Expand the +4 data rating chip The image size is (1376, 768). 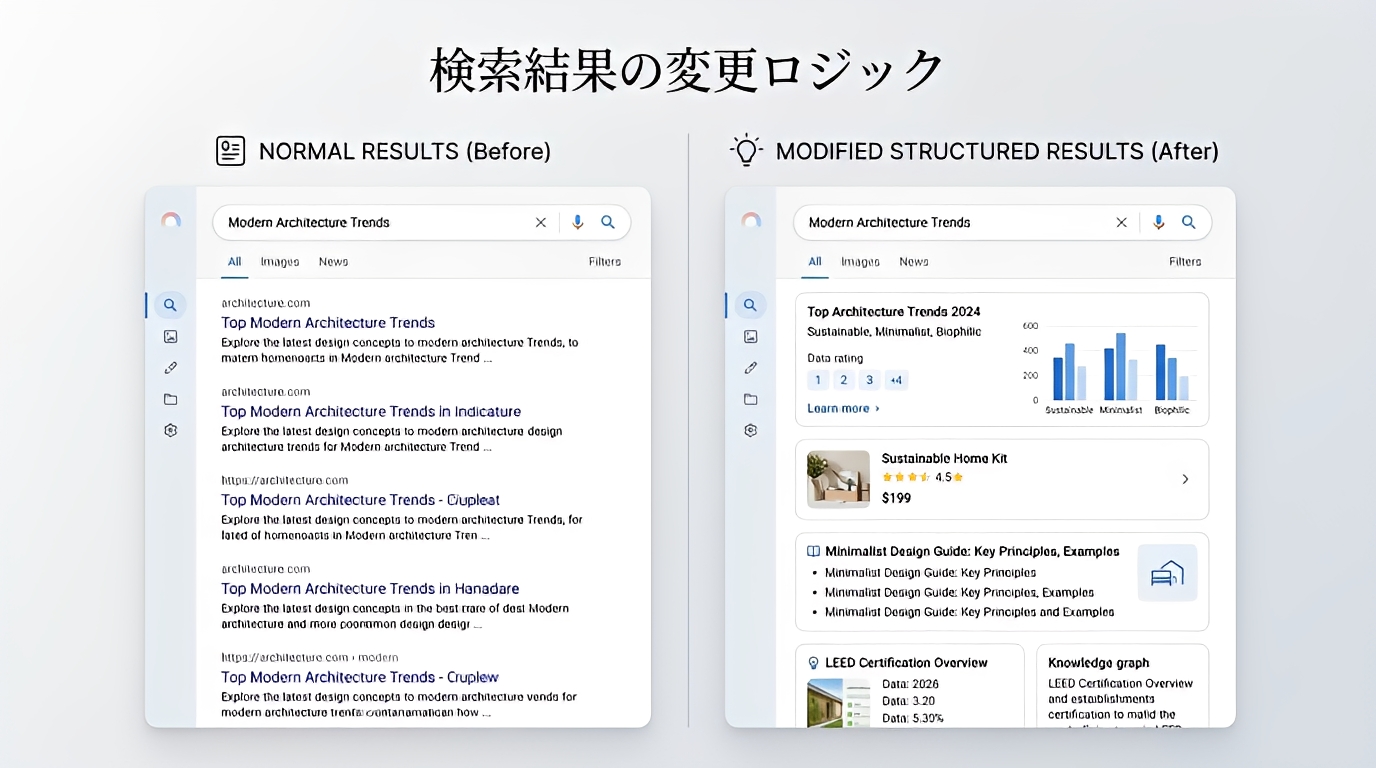click(896, 380)
